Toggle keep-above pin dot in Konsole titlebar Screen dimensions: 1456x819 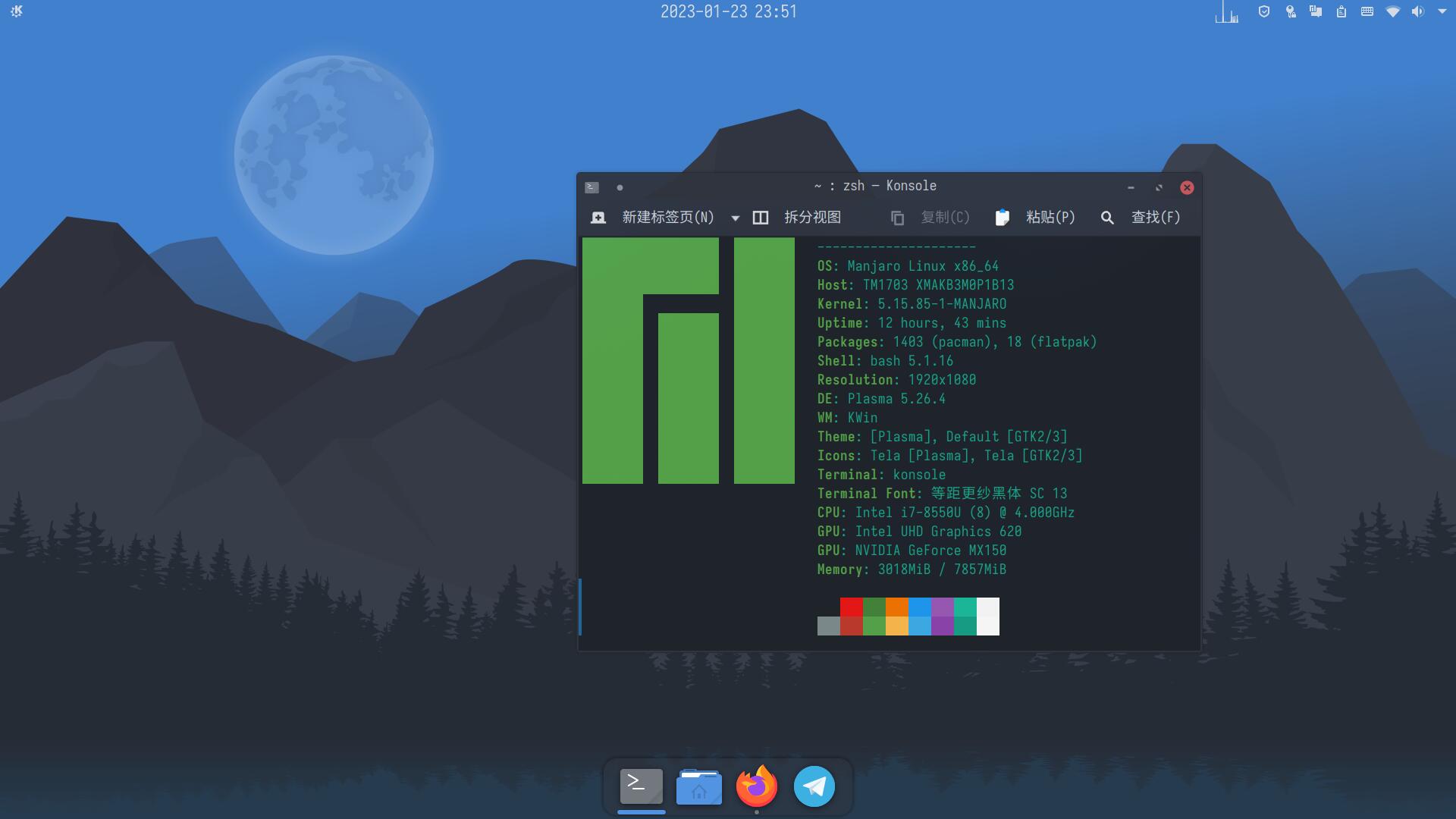click(620, 187)
